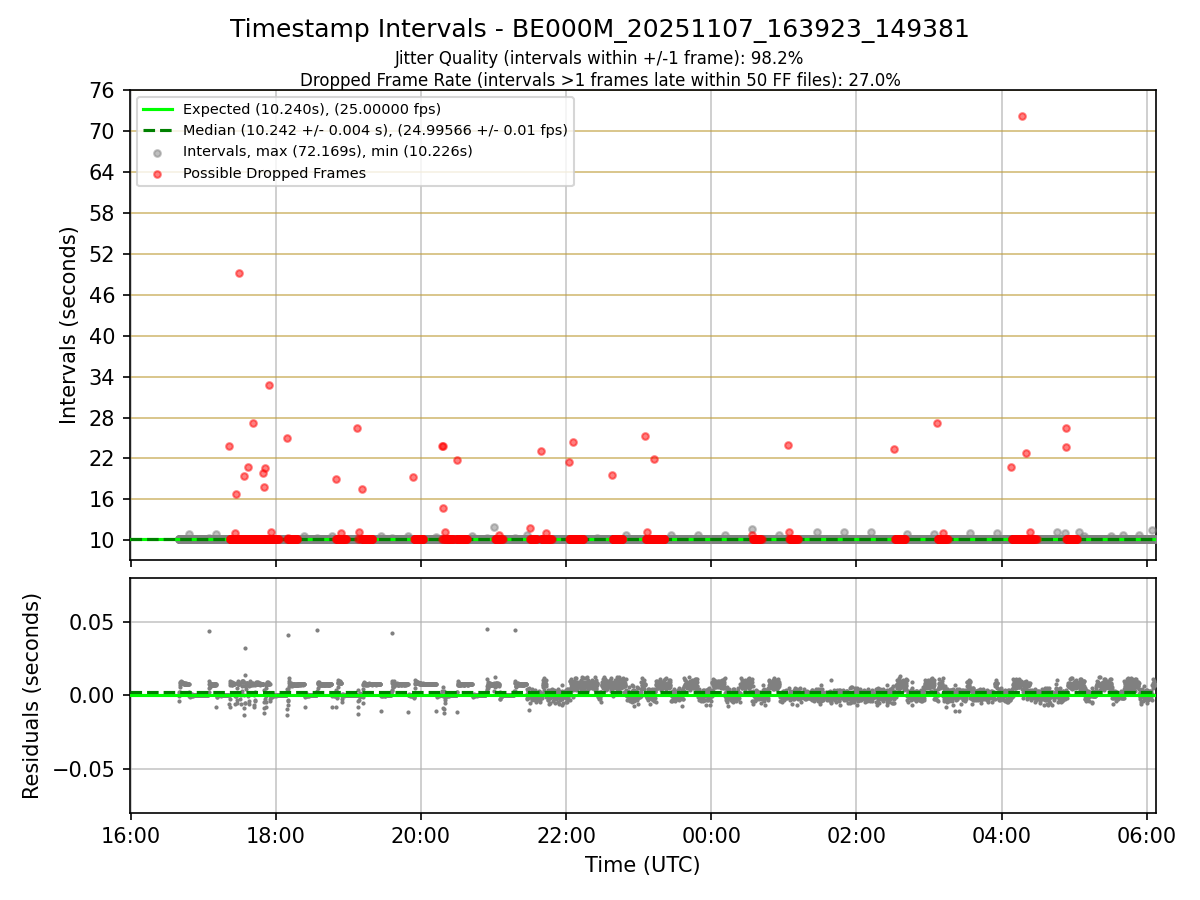Click the '02:00' time axis tick label

click(856, 834)
